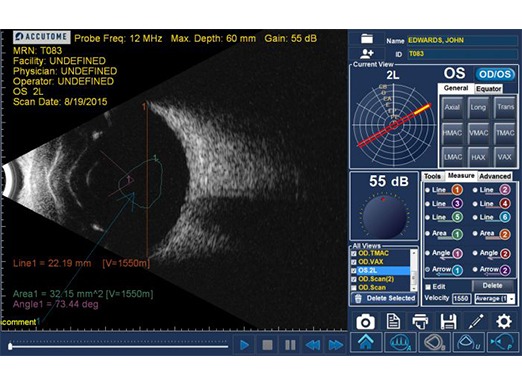
Task: Stop the cine loop playback
Action: click(x=267, y=345)
